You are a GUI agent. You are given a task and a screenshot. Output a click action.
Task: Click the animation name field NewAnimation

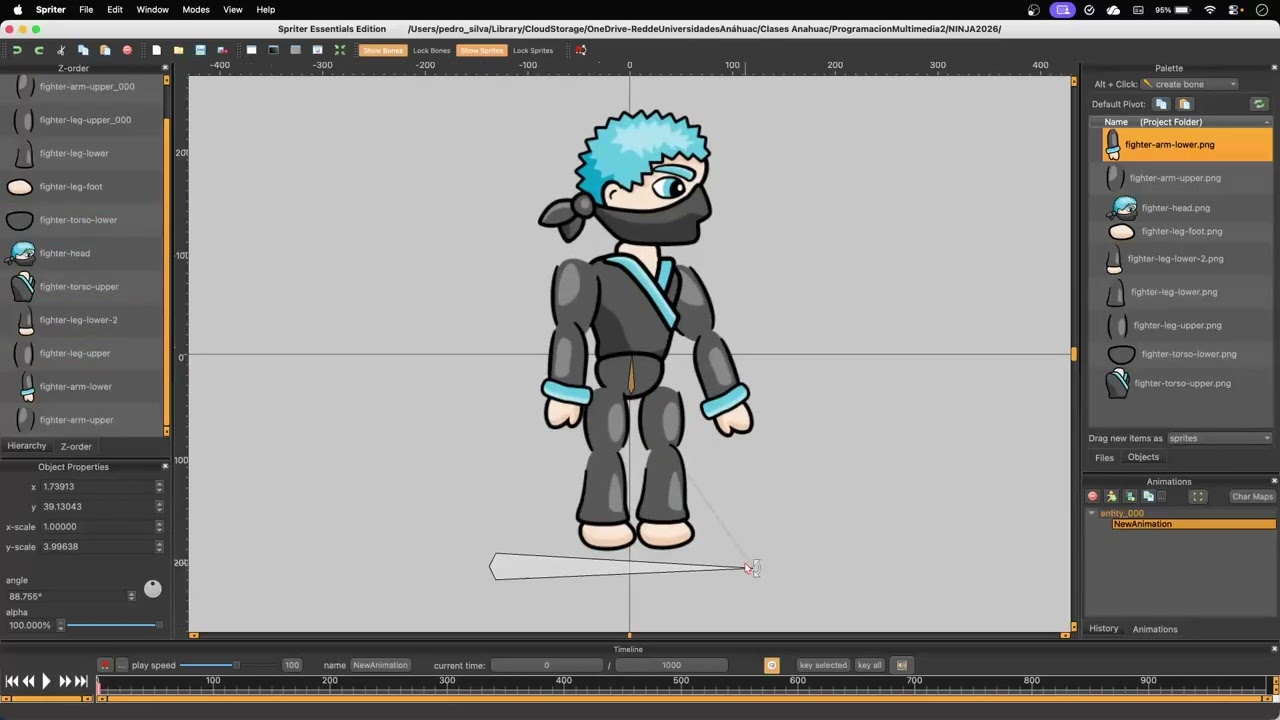click(x=380, y=665)
